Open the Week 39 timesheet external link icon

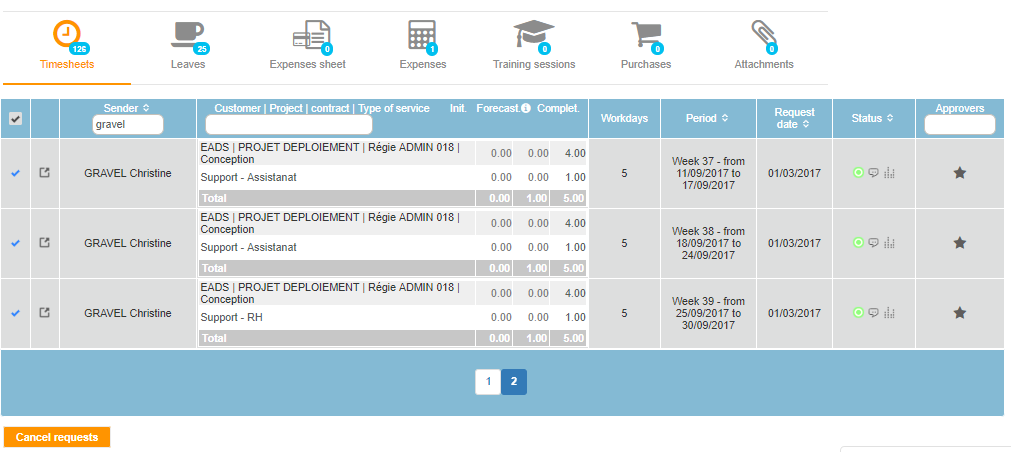click(44, 313)
